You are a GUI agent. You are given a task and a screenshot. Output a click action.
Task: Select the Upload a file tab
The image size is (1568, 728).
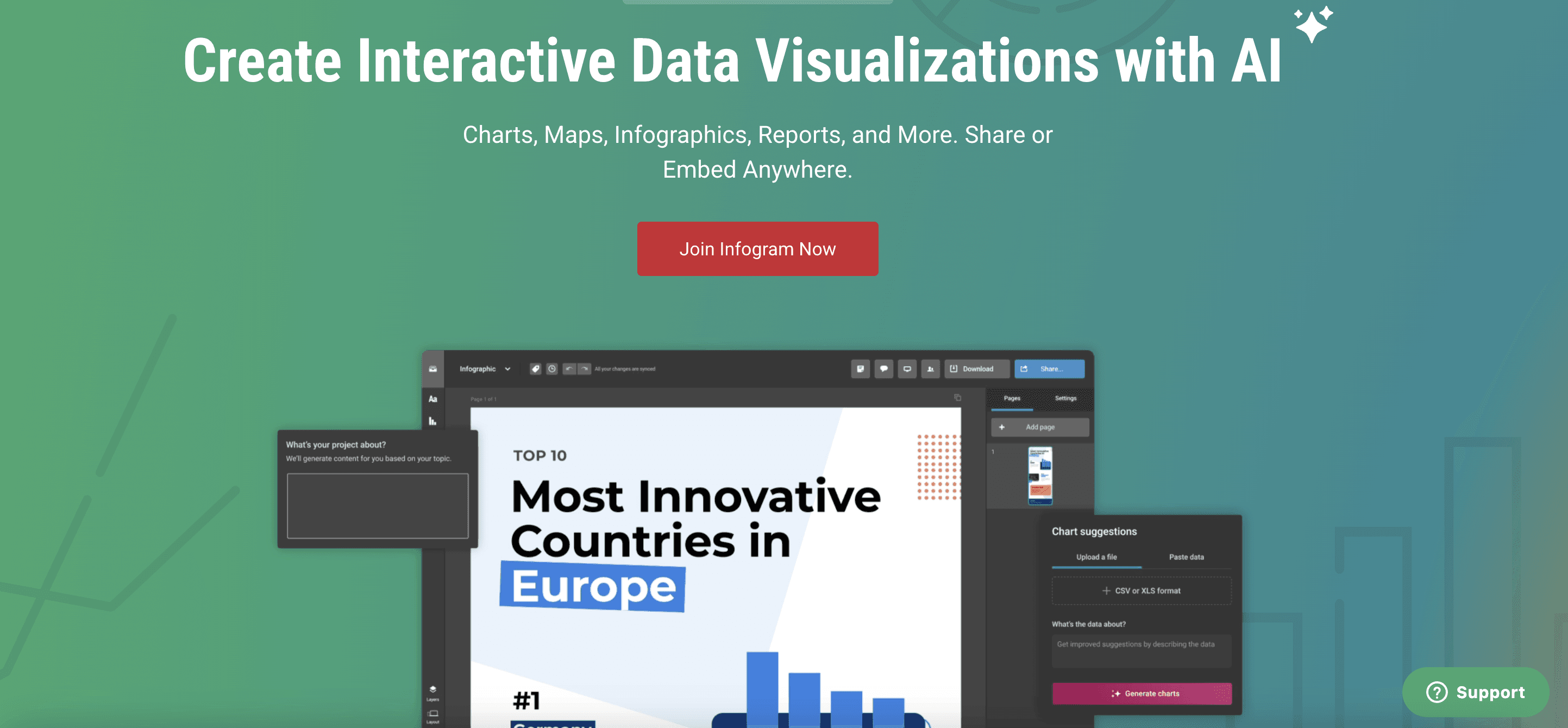pos(1096,557)
